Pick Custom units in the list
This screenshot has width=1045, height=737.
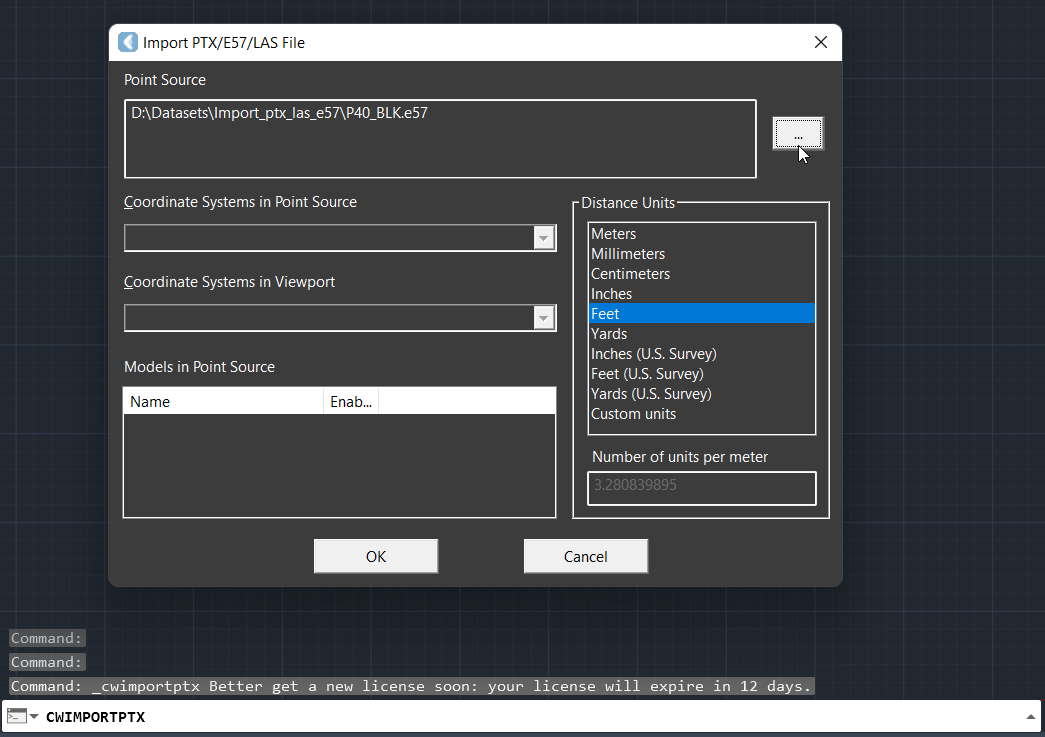[x=633, y=414]
